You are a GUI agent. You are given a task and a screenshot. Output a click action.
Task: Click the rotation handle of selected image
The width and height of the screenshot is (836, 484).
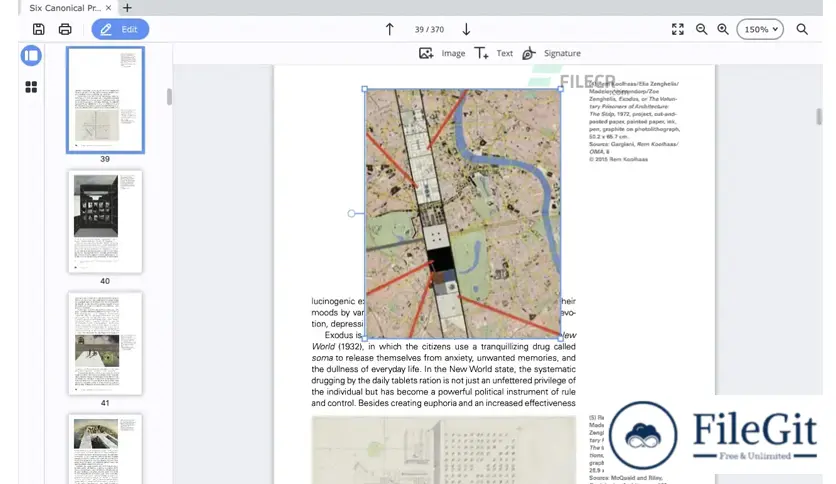pyautogui.click(x=351, y=213)
